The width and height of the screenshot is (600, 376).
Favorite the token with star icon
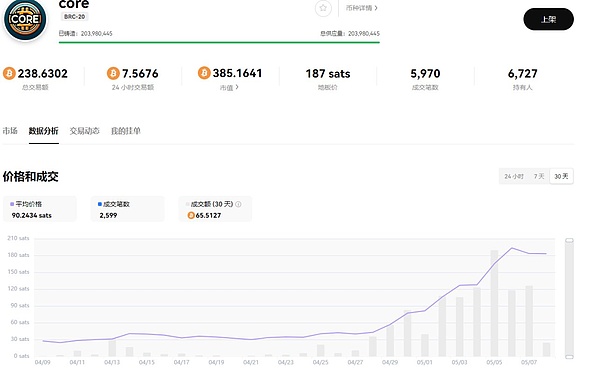323,8
